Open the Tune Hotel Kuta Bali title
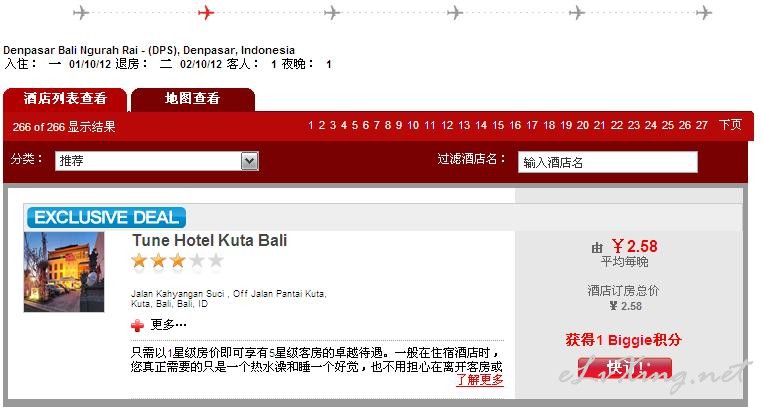763x407 pixels. pyautogui.click(x=210, y=240)
